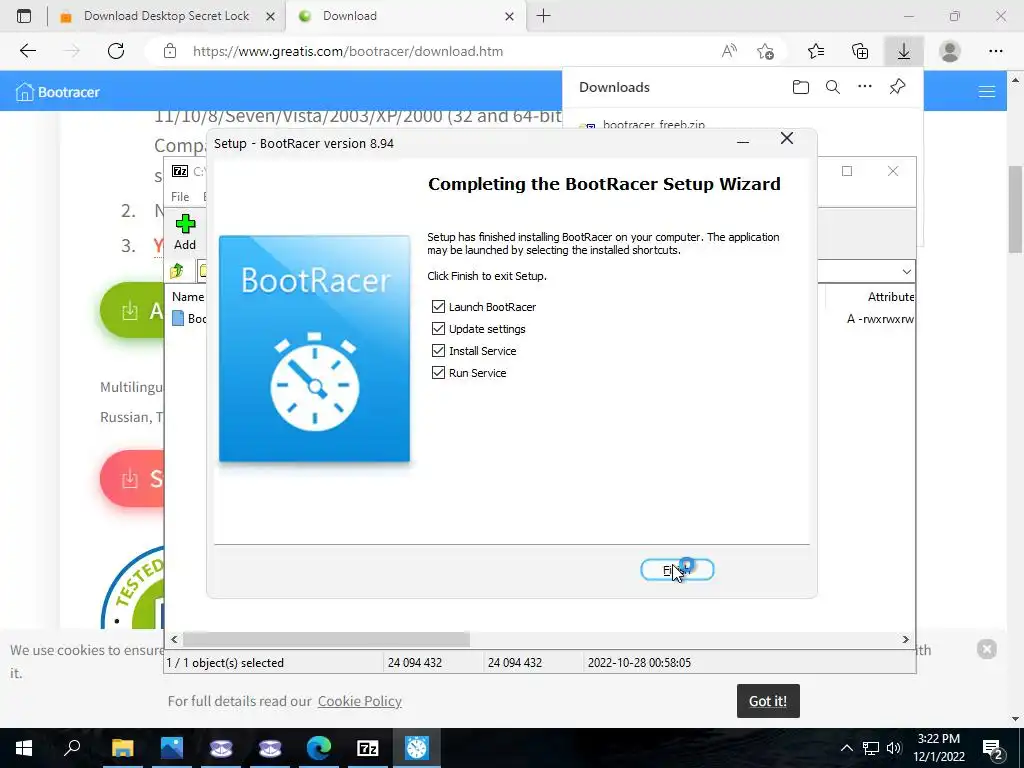Close the 7-Zip window
Viewport: 1024px width, 768px height.
coord(893,171)
